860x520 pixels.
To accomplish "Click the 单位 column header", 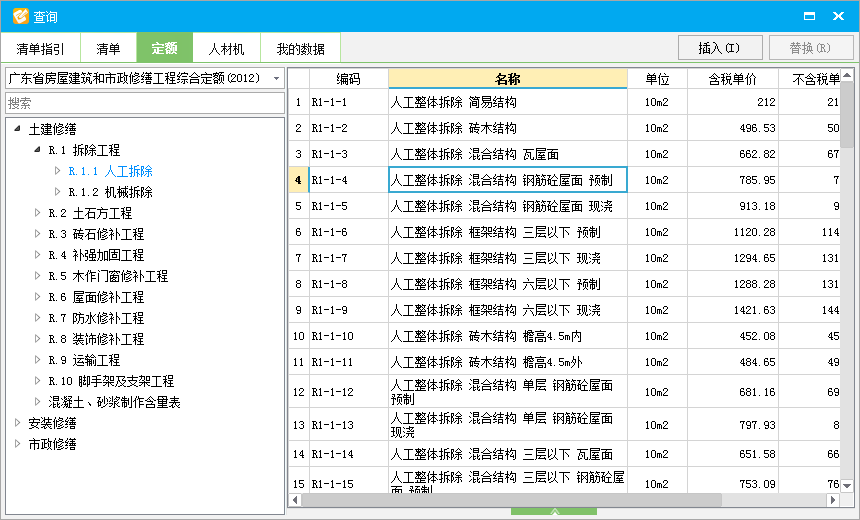I will pyautogui.click(x=657, y=79).
